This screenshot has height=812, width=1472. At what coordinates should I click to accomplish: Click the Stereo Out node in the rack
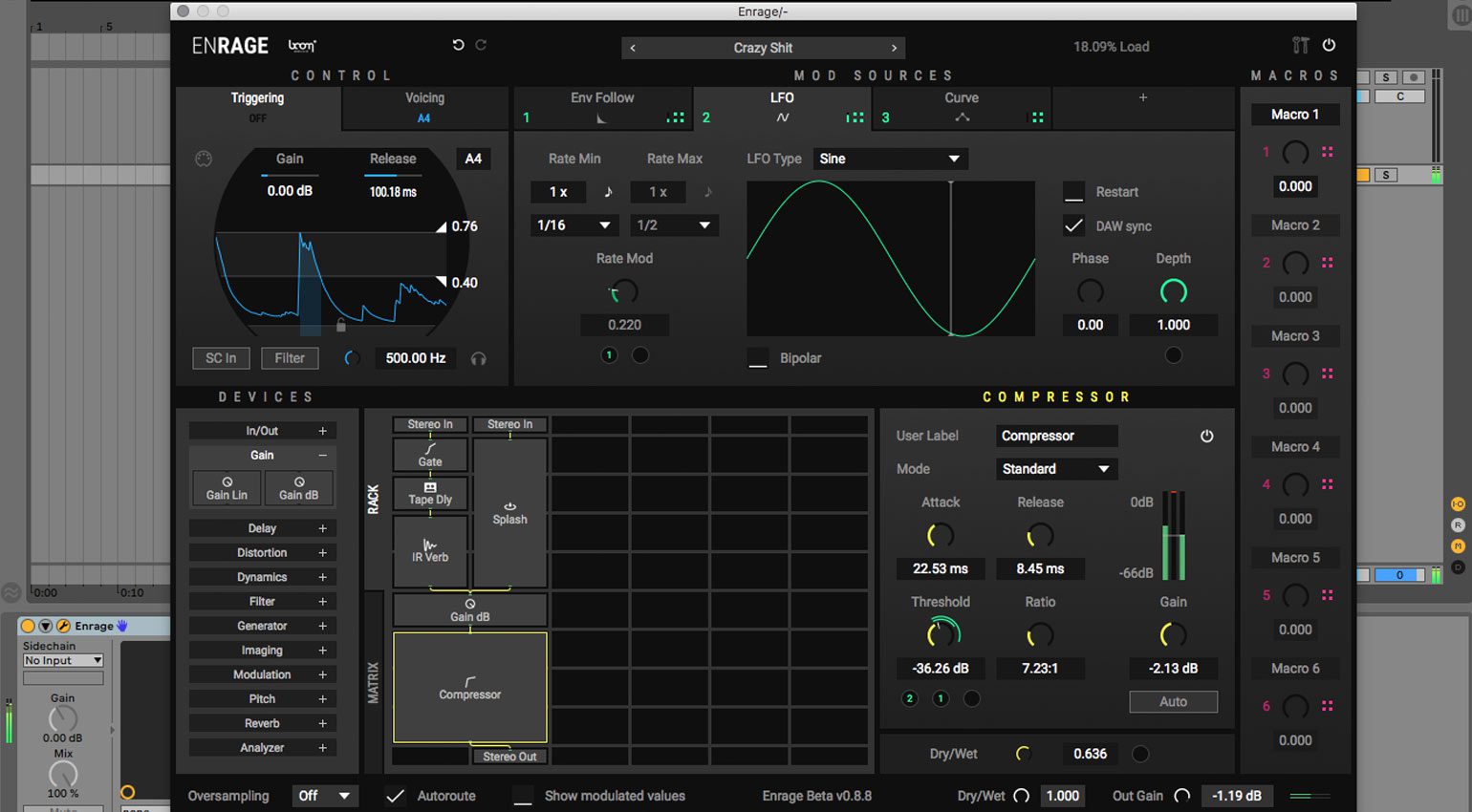point(509,757)
